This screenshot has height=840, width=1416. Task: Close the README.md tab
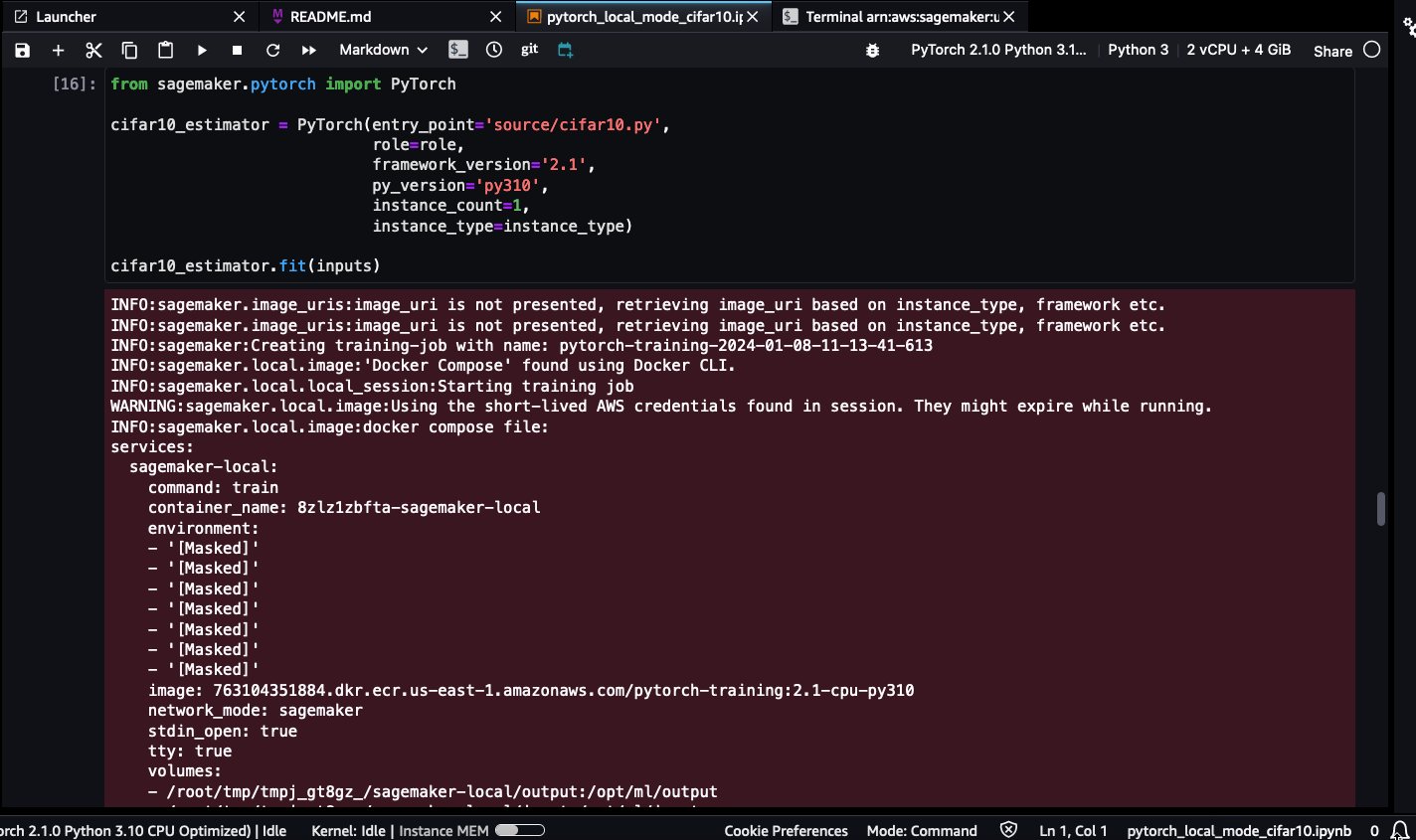(495, 17)
